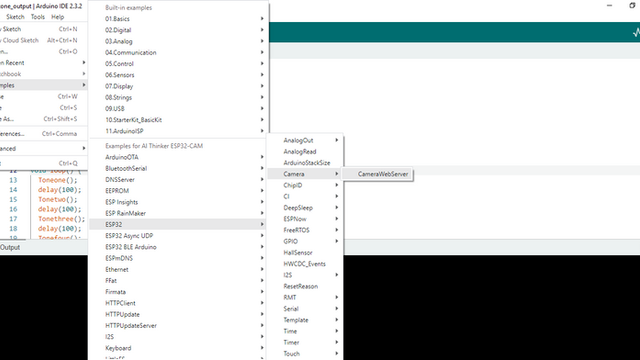Select the ArduinoStackSize example
This screenshot has height=360, width=640.
pos(305,162)
